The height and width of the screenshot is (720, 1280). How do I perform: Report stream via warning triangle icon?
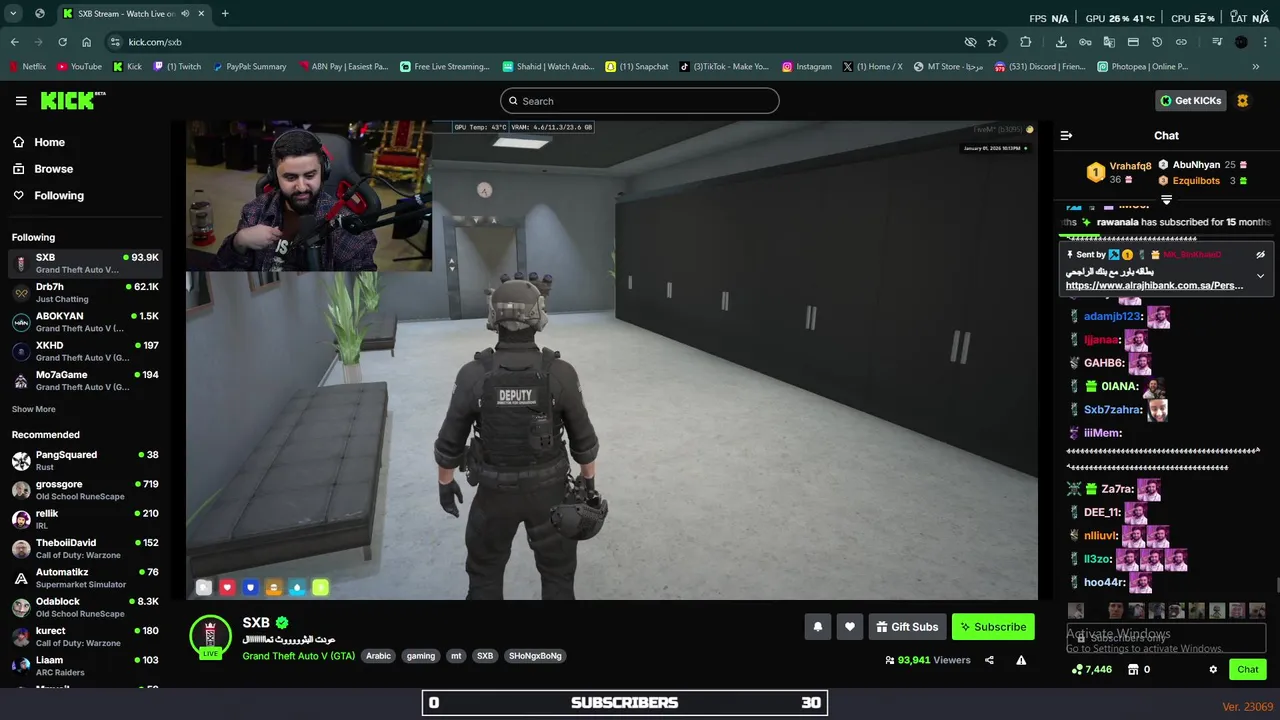1021,660
